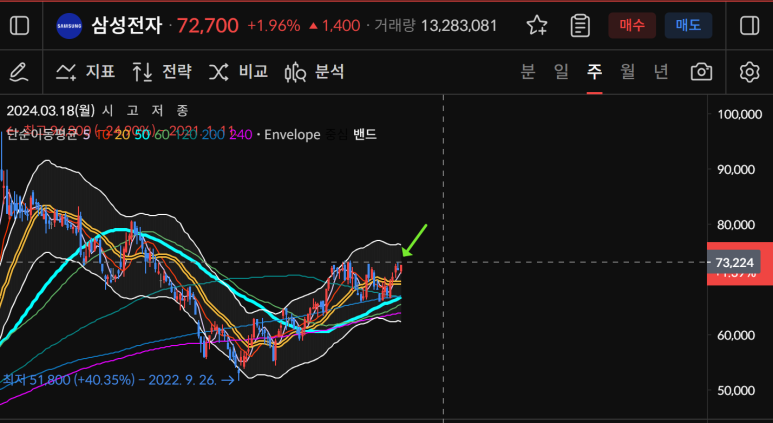The width and height of the screenshot is (773, 423).
Task: Toggle the left sidebar panel icon
Action: (x=20, y=26)
